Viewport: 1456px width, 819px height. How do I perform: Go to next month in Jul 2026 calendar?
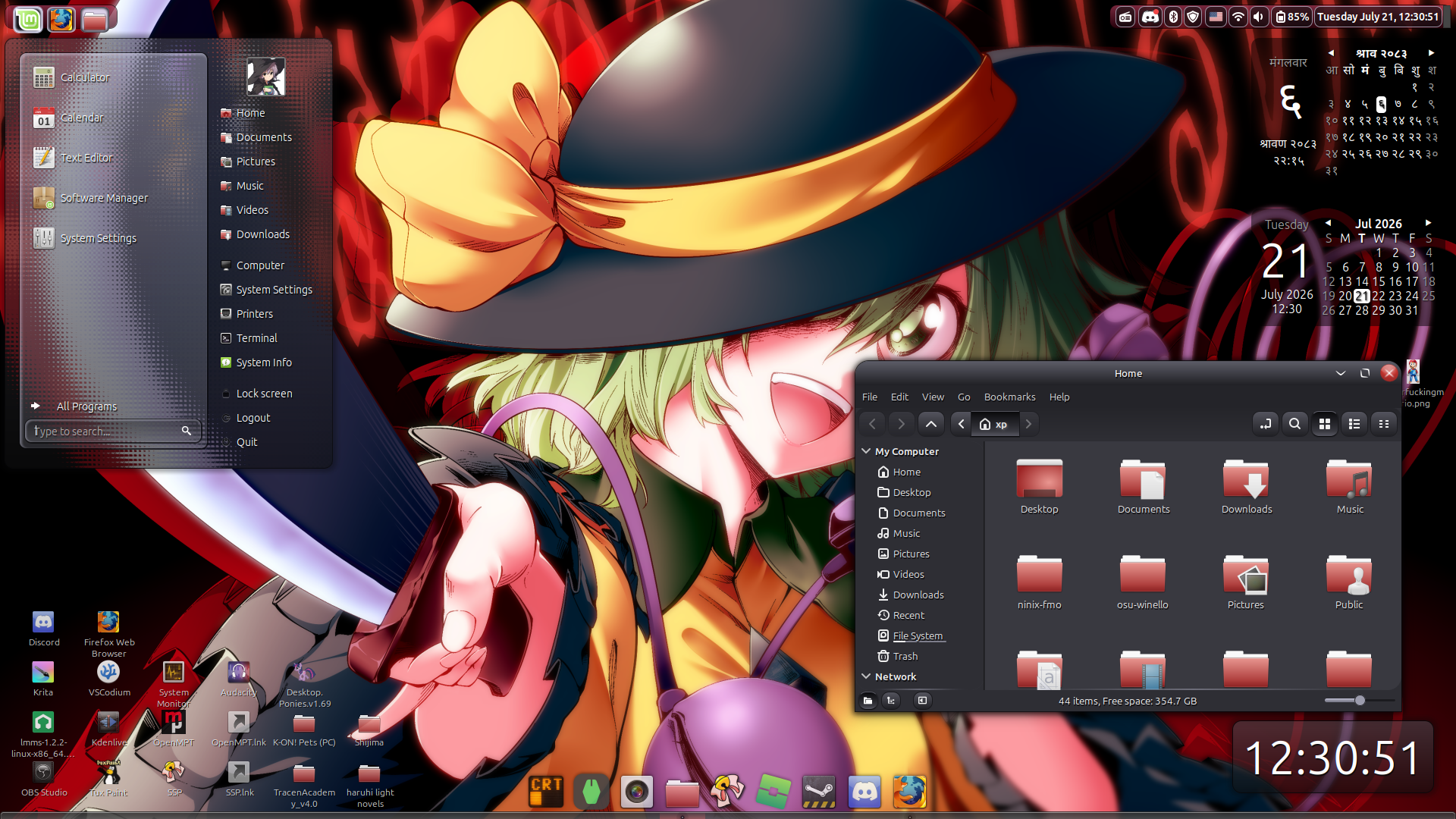pyautogui.click(x=1428, y=223)
